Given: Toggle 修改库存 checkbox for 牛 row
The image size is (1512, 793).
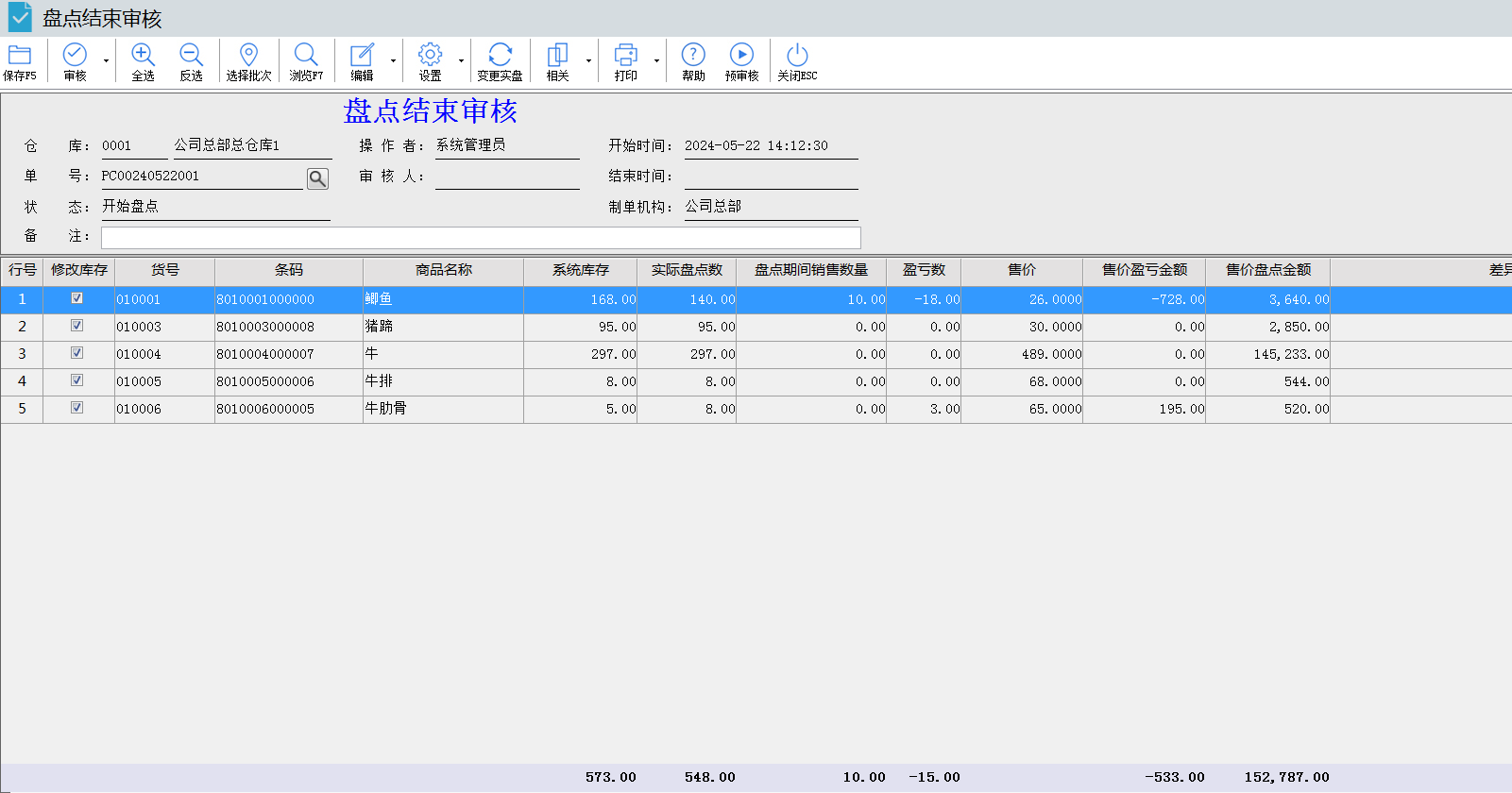Looking at the screenshot, I should coord(77,353).
